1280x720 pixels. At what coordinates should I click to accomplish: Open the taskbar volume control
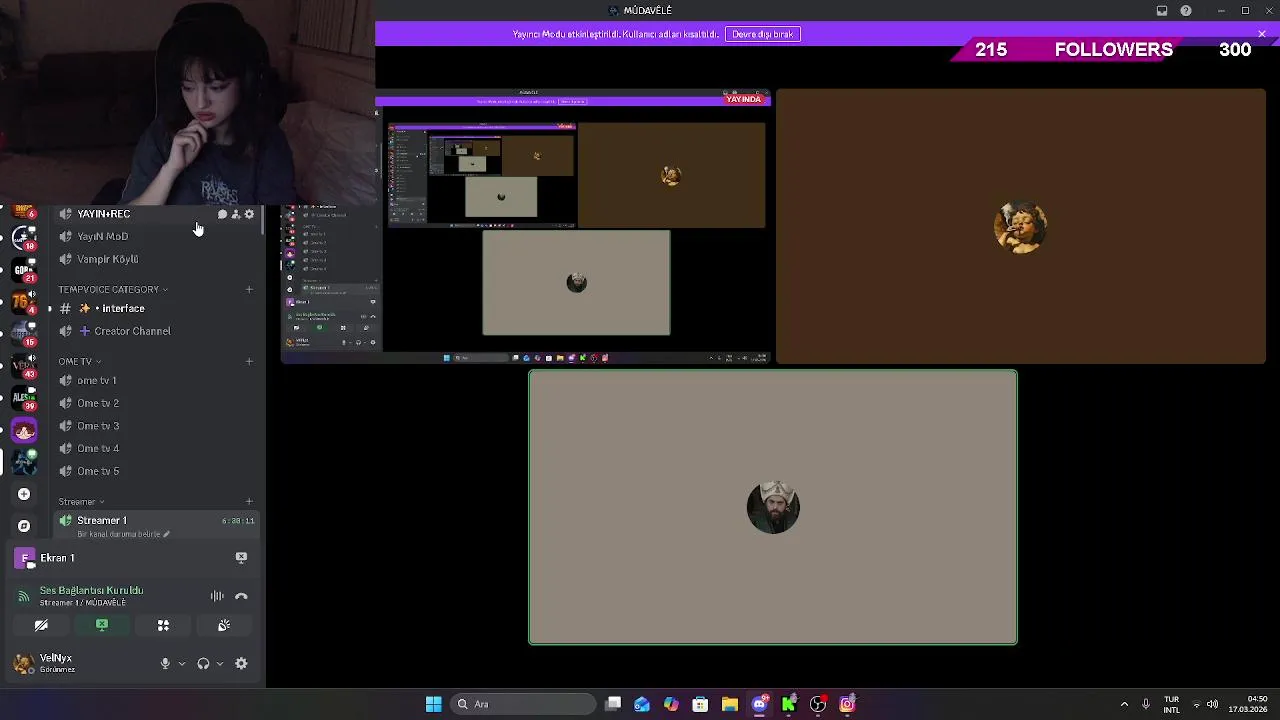click(x=1213, y=704)
